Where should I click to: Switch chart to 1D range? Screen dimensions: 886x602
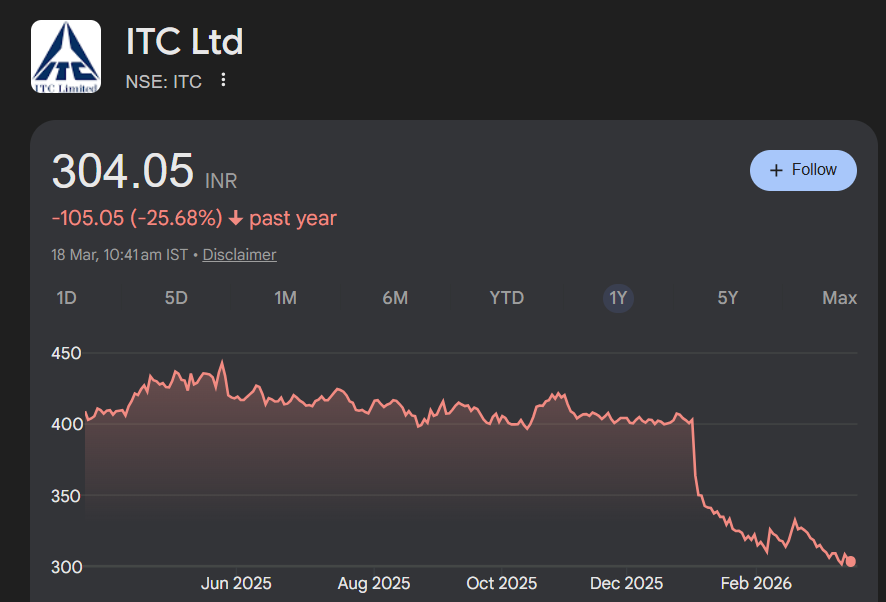pyautogui.click(x=66, y=298)
